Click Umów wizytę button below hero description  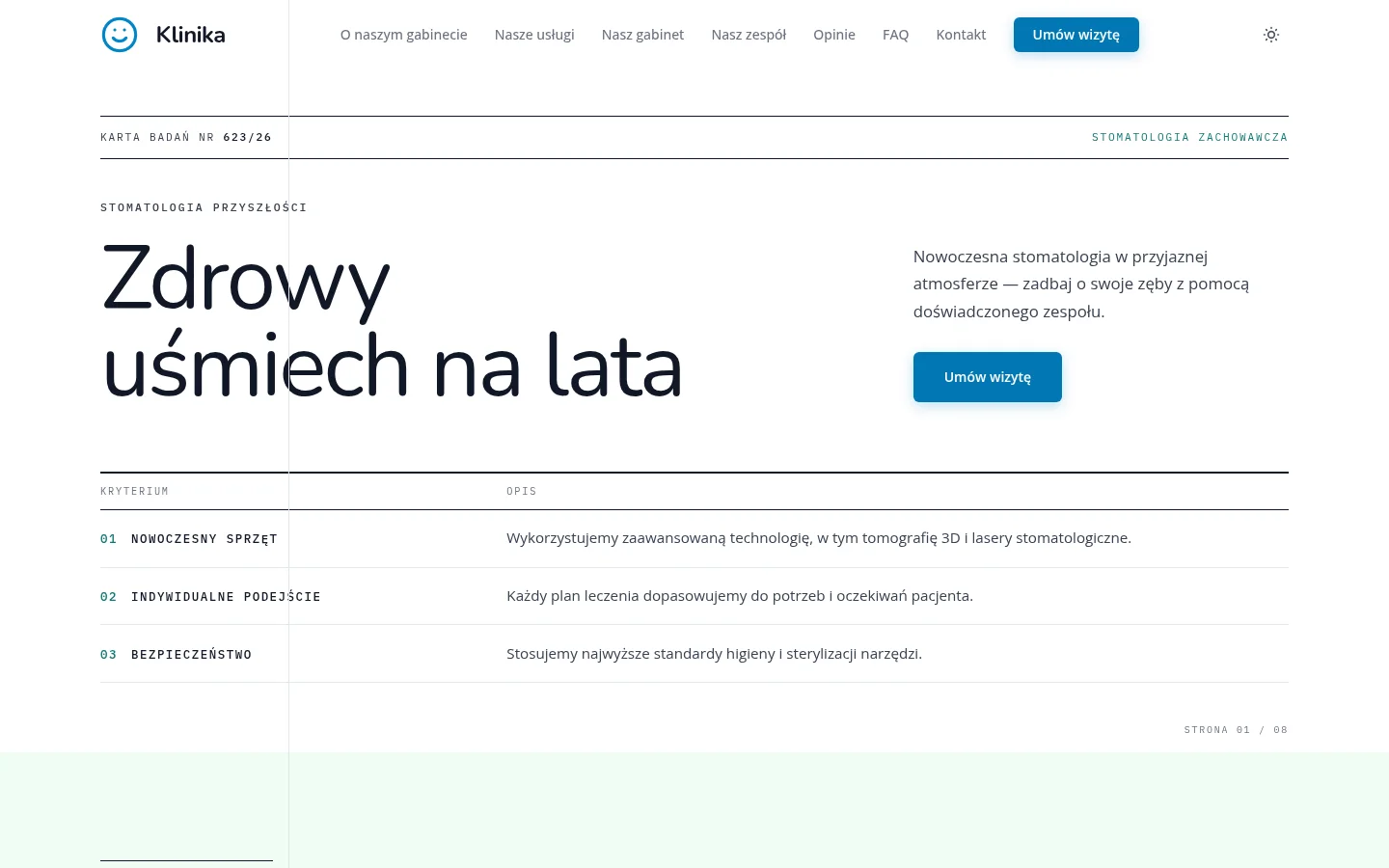tap(988, 377)
